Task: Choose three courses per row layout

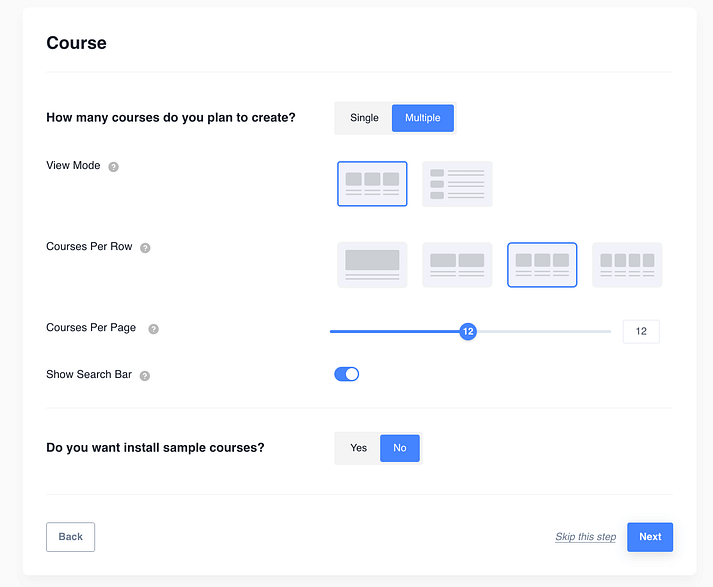Action: pyautogui.click(x=542, y=265)
